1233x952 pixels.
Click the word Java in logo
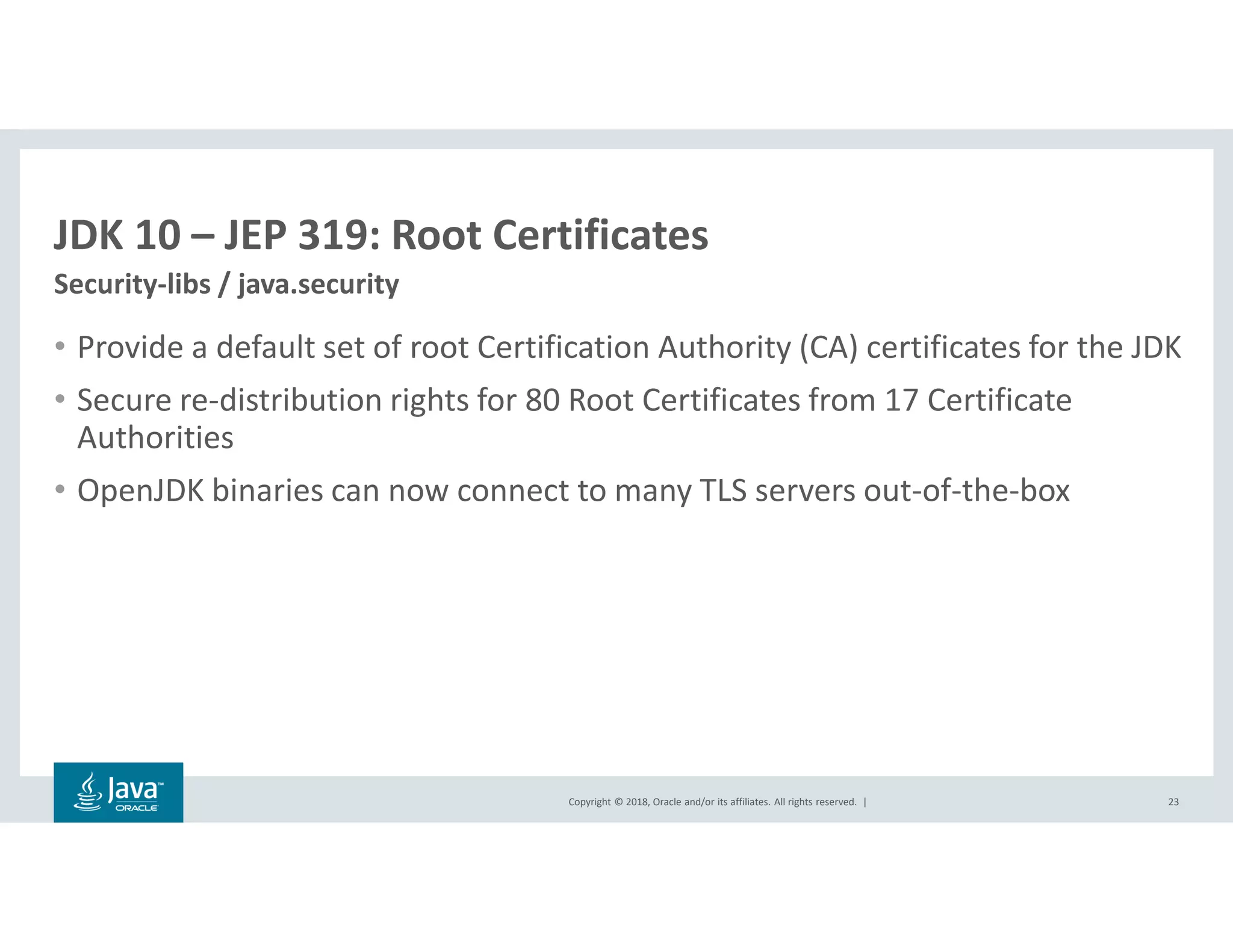(x=133, y=790)
